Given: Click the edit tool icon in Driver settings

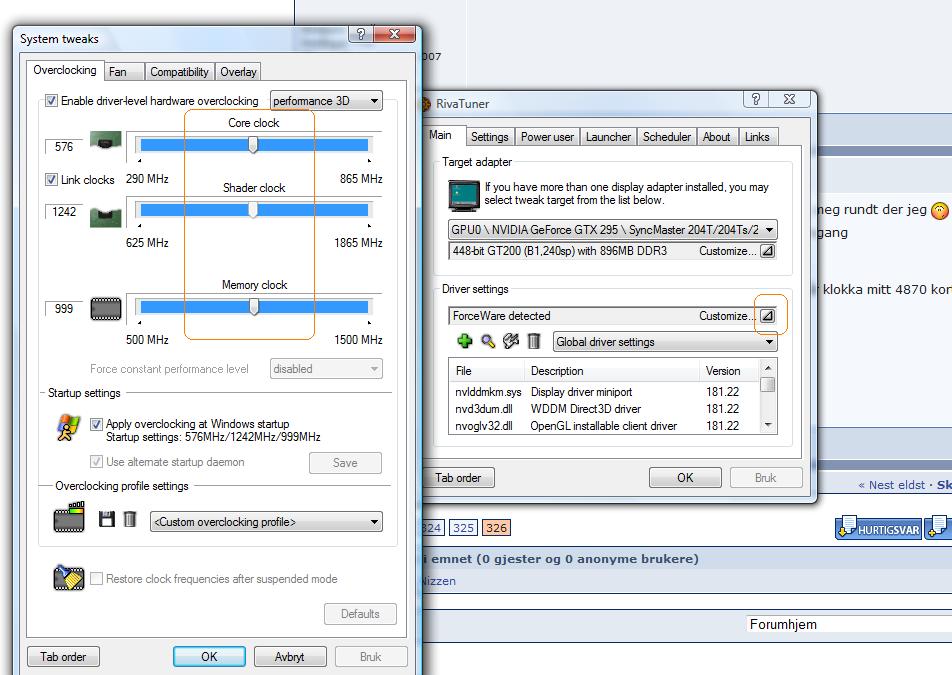Looking at the screenshot, I should tap(511, 341).
